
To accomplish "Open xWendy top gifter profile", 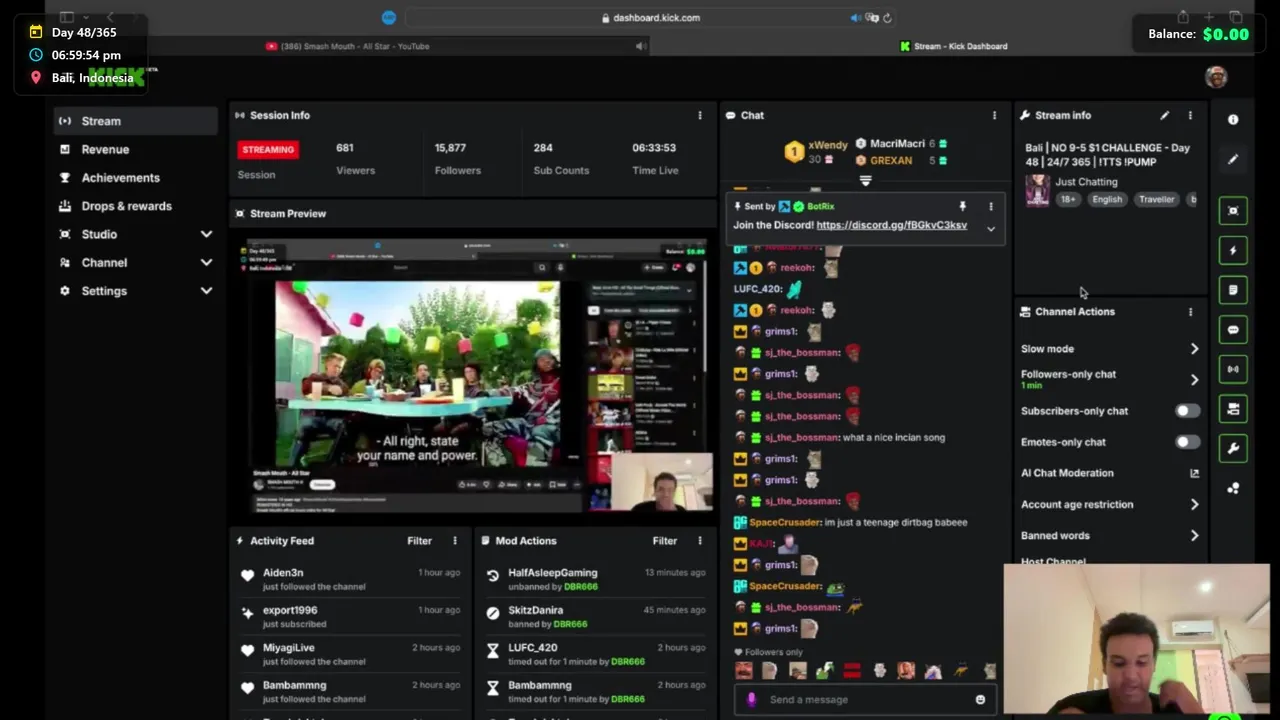I will (x=828, y=145).
